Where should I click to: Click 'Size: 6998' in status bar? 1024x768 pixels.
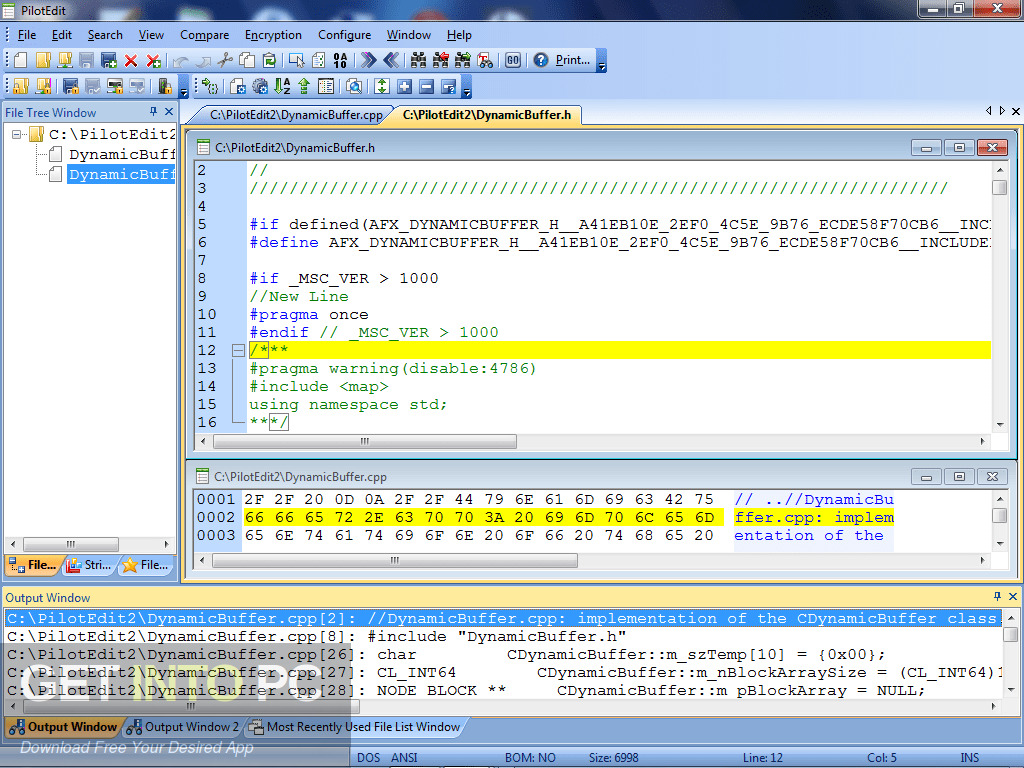tap(613, 758)
